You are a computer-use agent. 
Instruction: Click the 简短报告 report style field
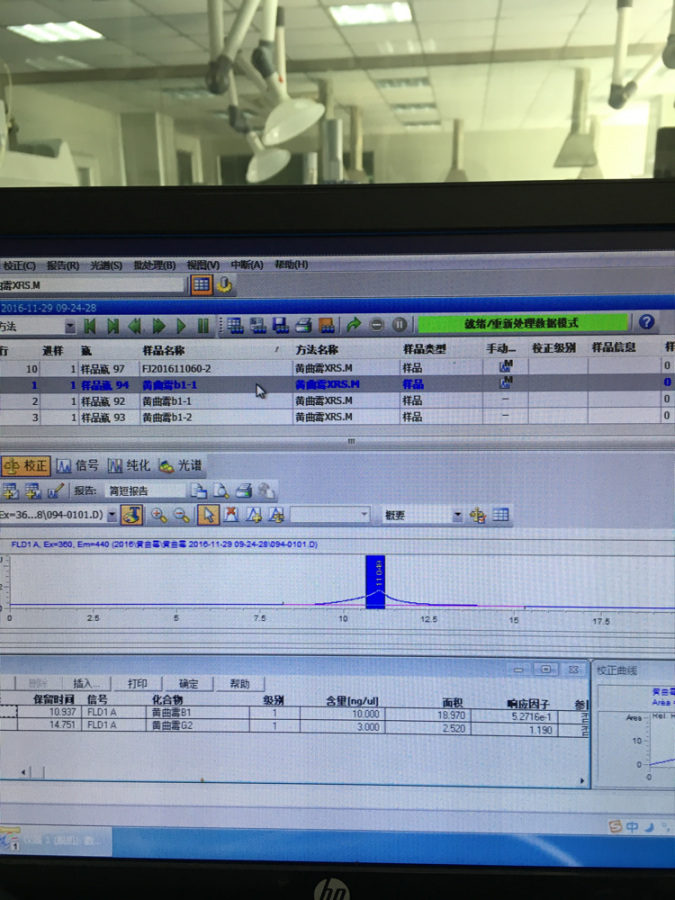tap(145, 491)
